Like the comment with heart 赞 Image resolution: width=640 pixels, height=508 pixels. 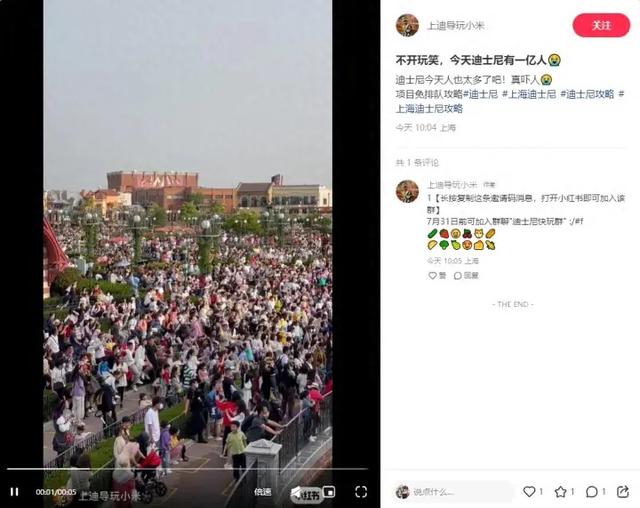pyautogui.click(x=437, y=276)
